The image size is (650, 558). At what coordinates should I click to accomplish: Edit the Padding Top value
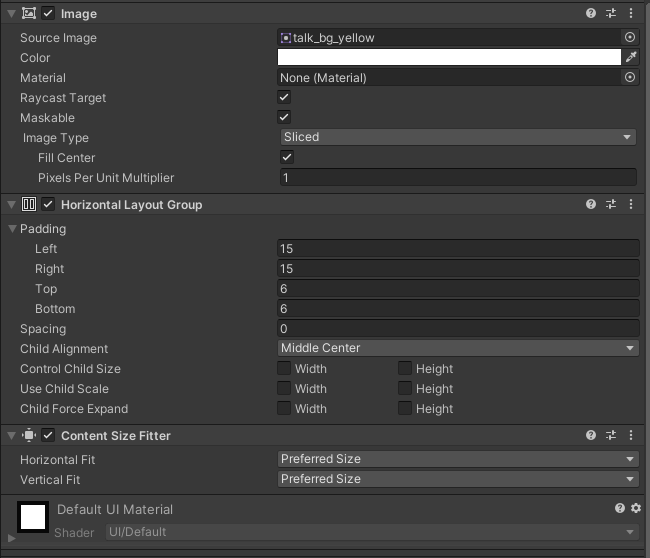tap(458, 289)
